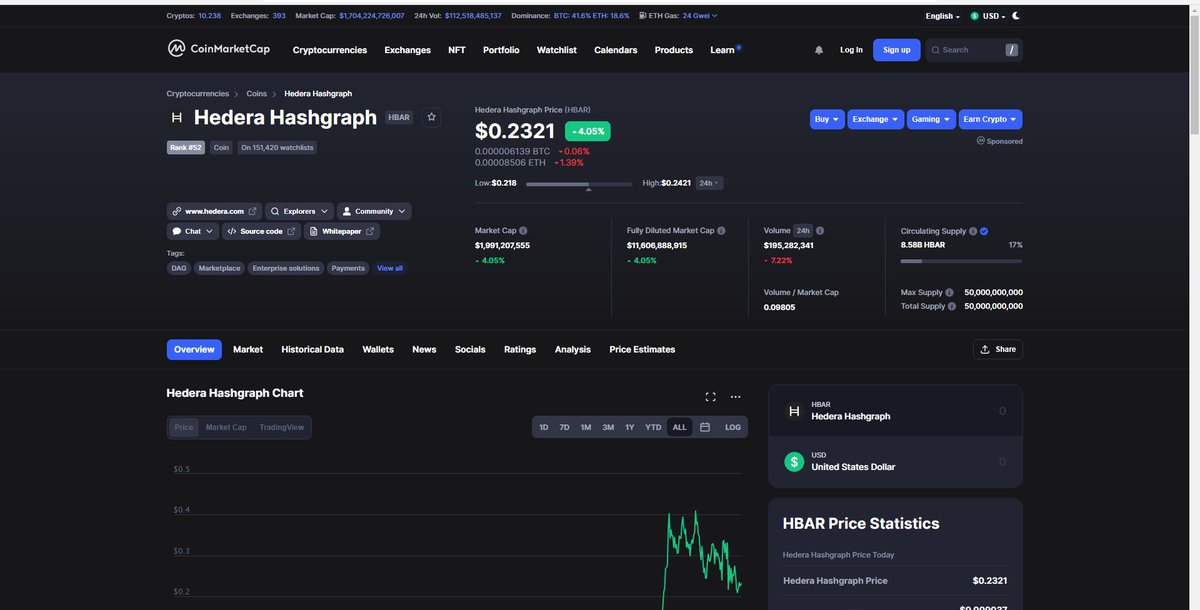Click the Coins breadcrumb link
This screenshot has height=610, width=1200.
[x=257, y=94]
